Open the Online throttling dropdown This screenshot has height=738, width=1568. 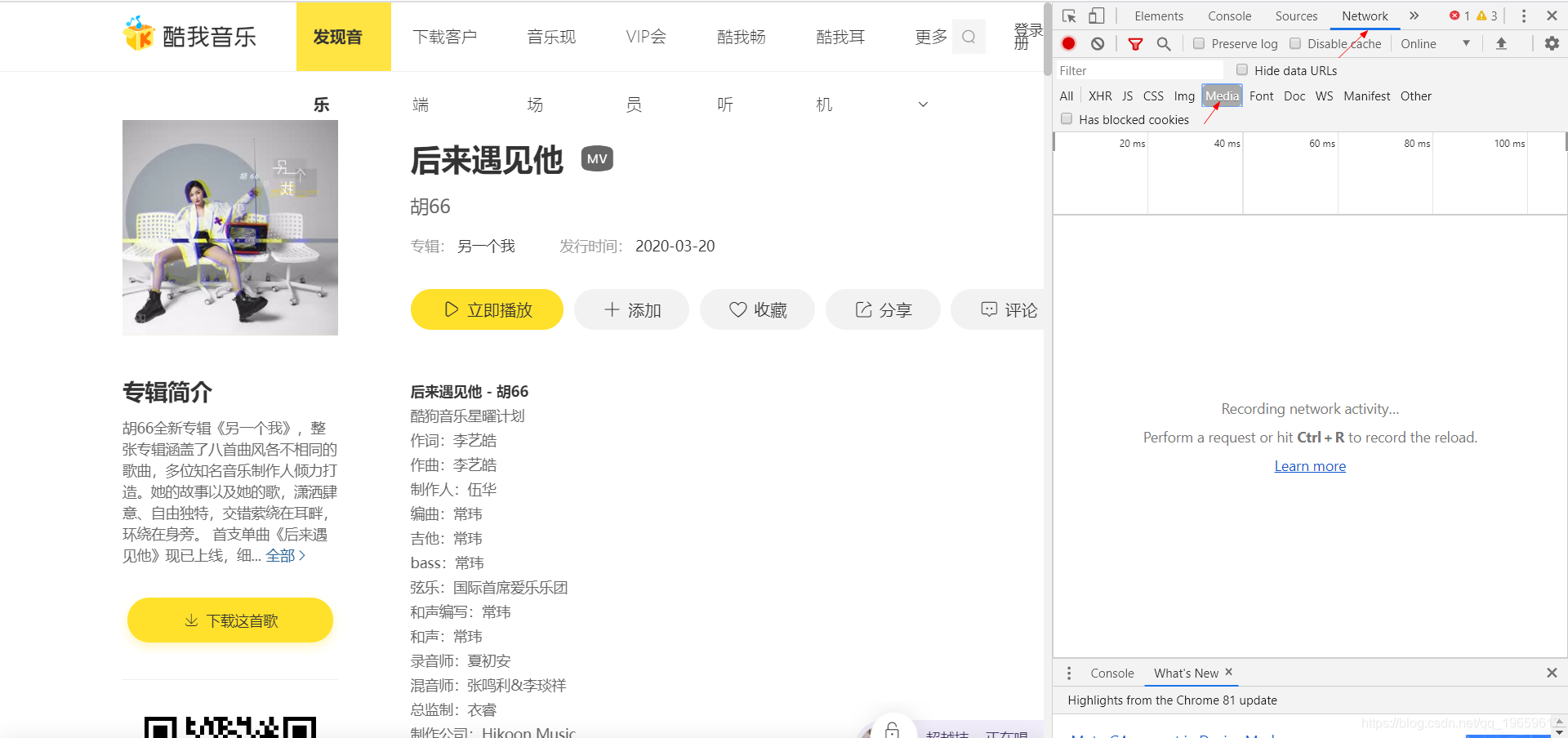(x=1436, y=43)
